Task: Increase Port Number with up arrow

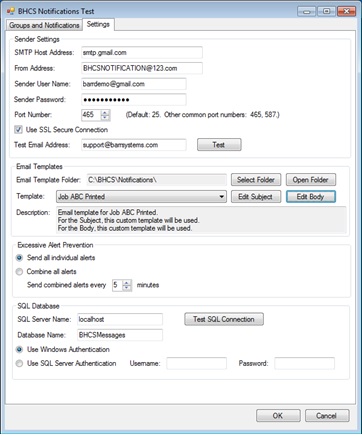Action: [105, 113]
